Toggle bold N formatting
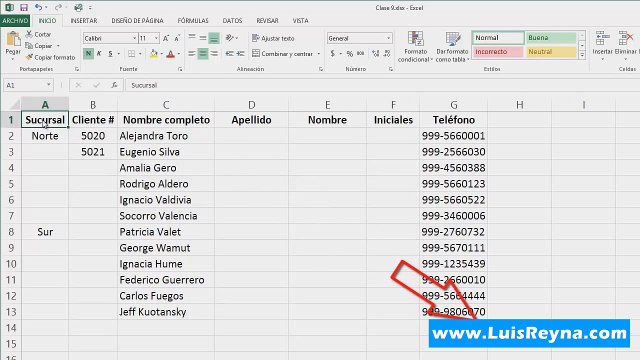The width and height of the screenshot is (640, 360). pos(88,53)
